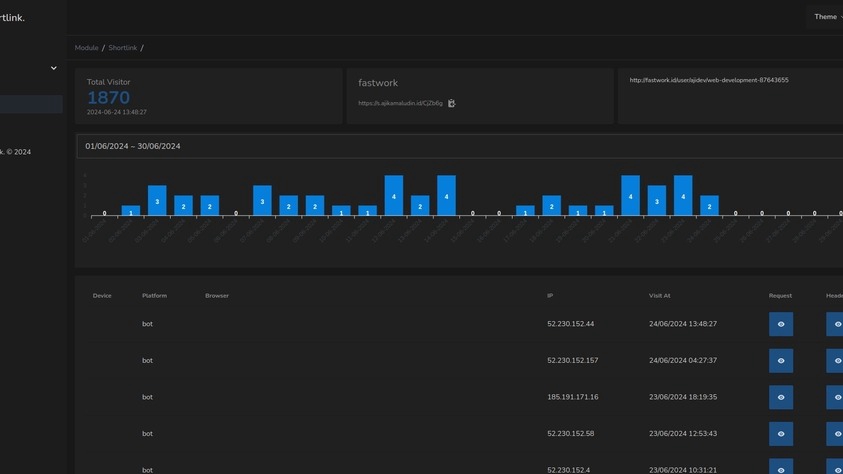Open header view for the 13:48:27 visit
The image size is (843, 474).
pos(836,324)
